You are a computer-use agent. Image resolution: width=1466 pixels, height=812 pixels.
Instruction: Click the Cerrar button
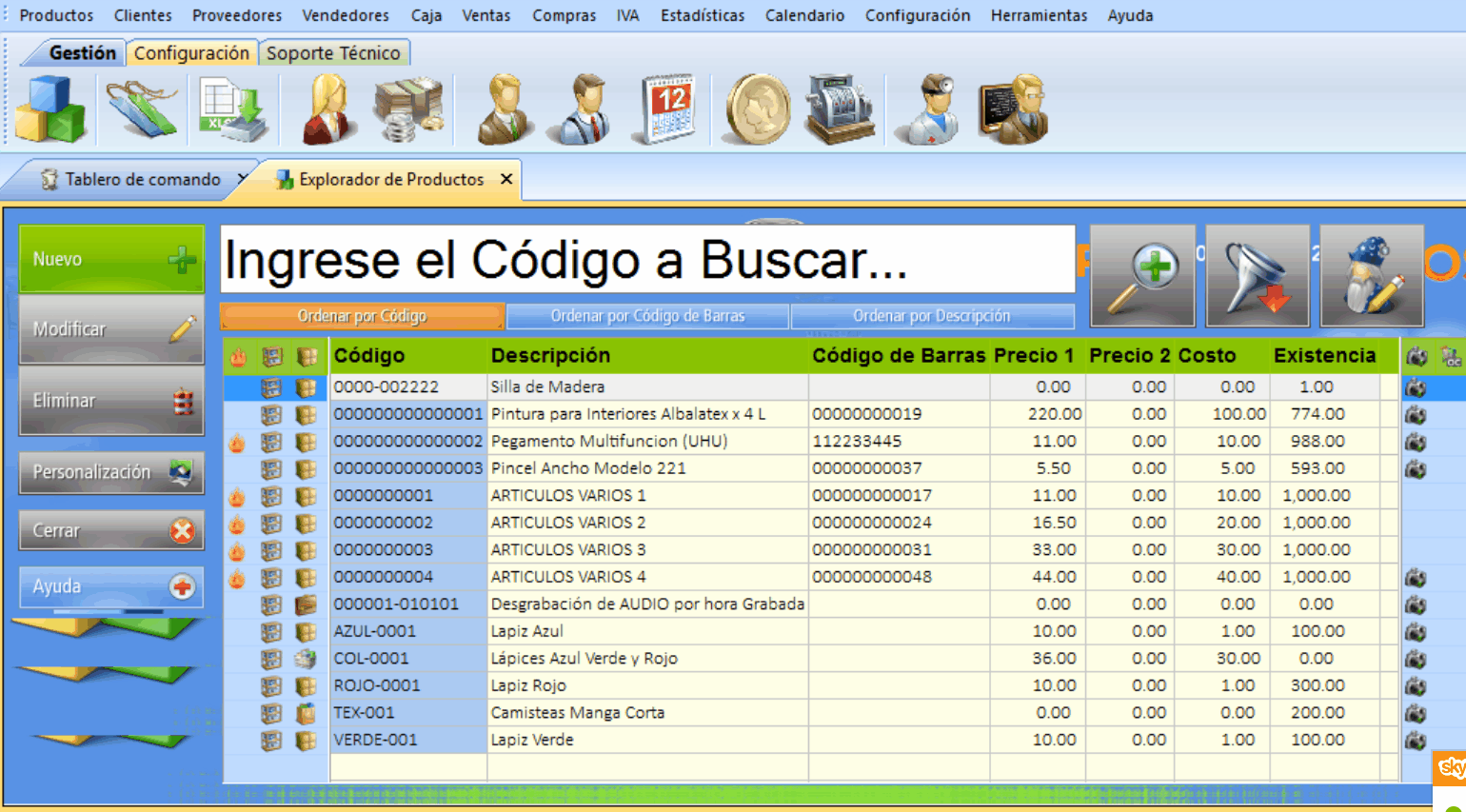click(x=111, y=530)
